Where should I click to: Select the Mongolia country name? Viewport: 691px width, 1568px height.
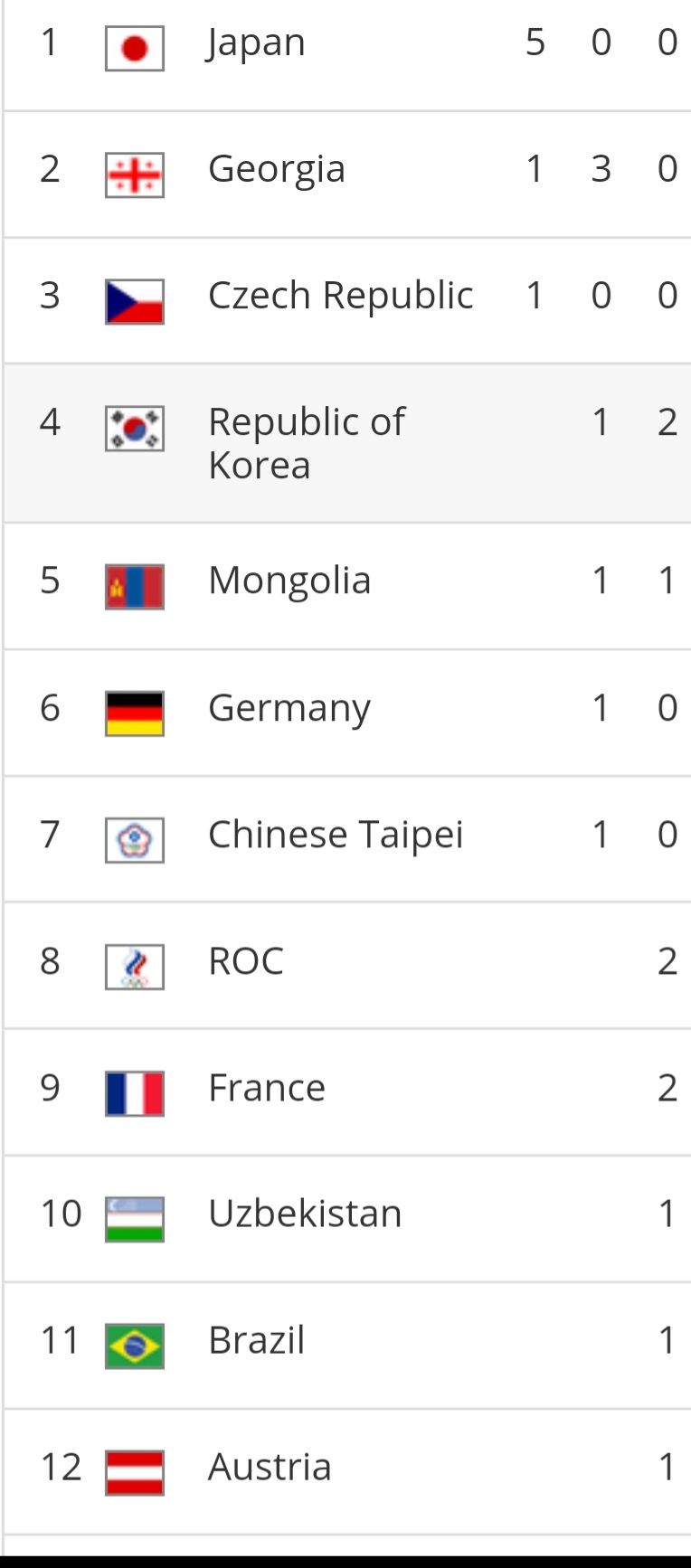click(289, 581)
